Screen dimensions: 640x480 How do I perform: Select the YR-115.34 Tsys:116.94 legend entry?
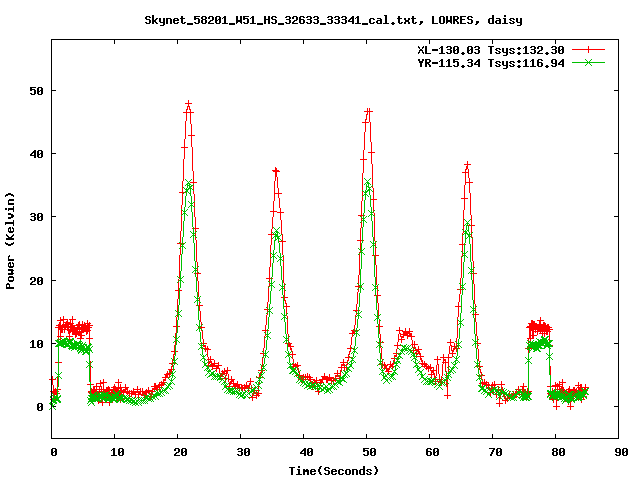[491, 63]
